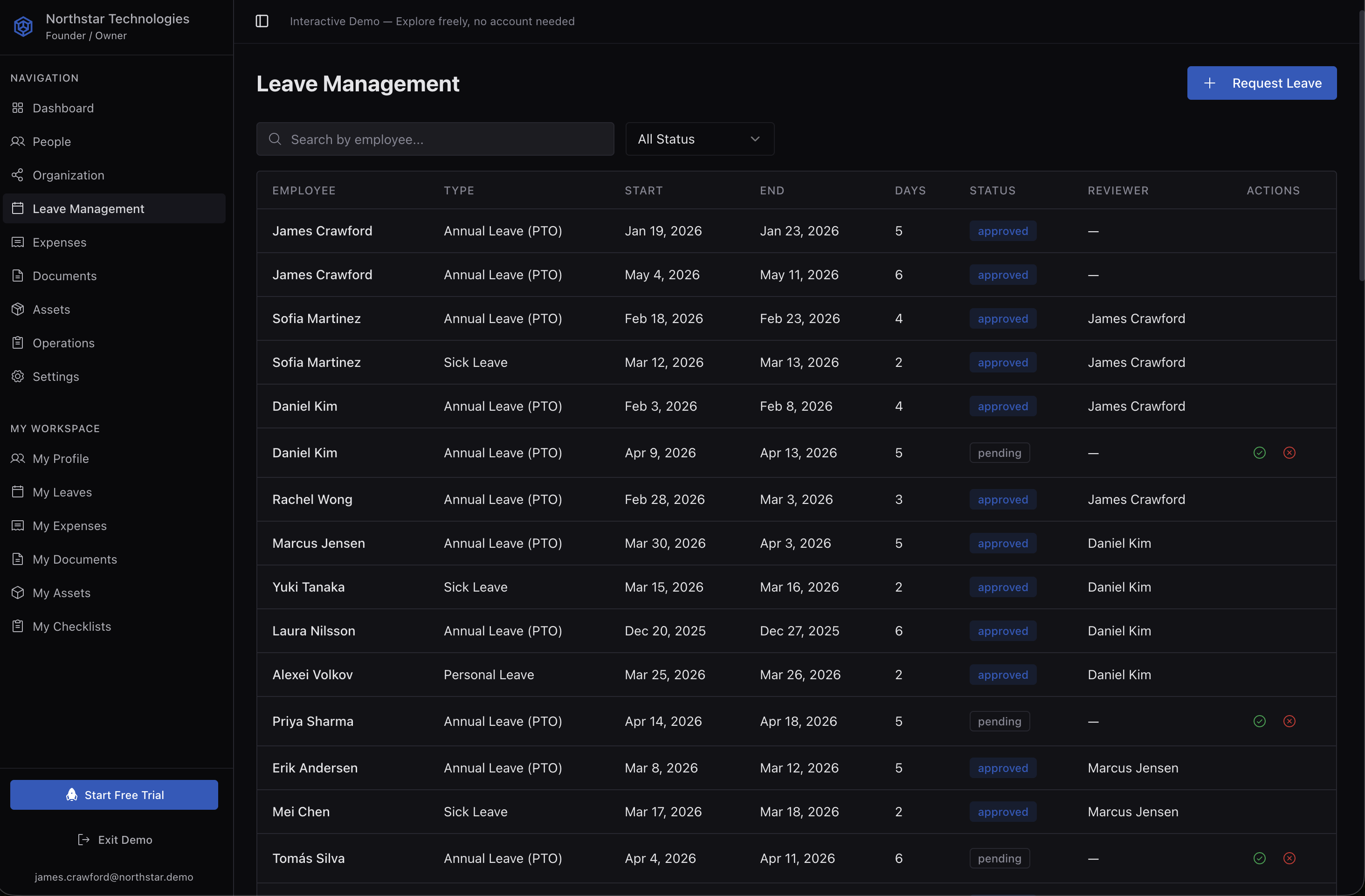Approve Tomás Silva's leave request

(x=1259, y=858)
